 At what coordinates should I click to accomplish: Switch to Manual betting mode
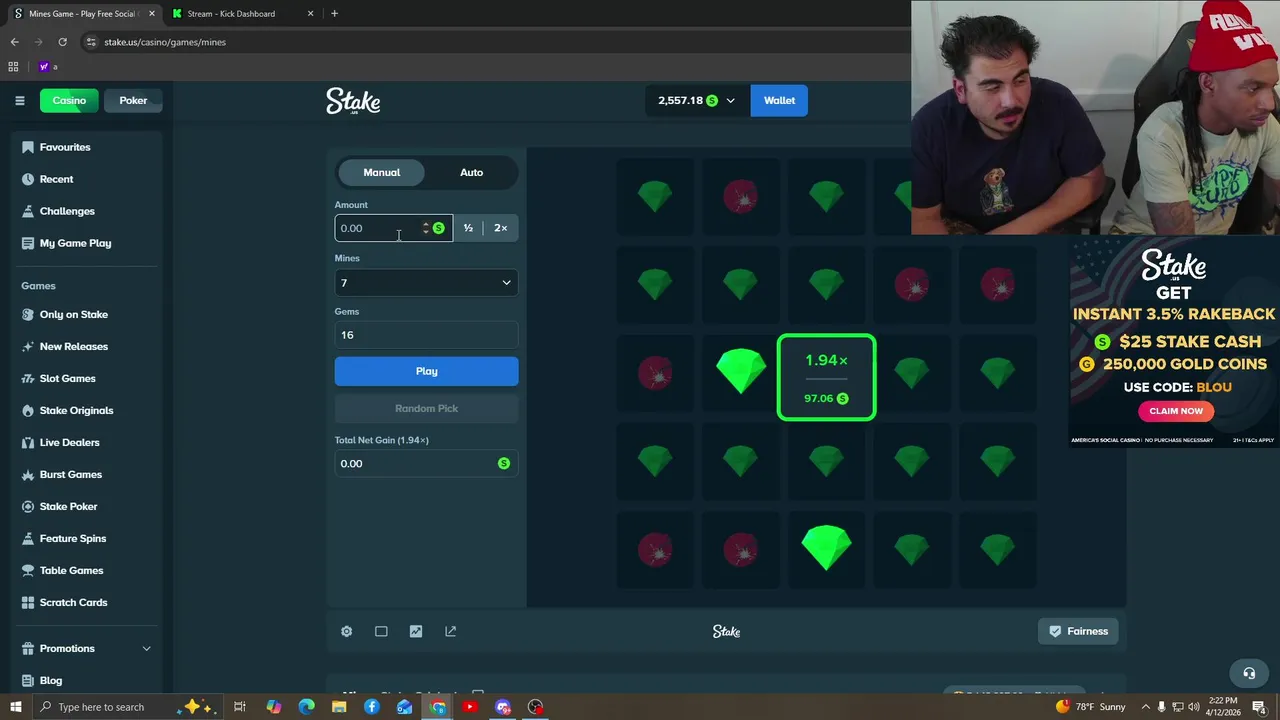(x=381, y=172)
